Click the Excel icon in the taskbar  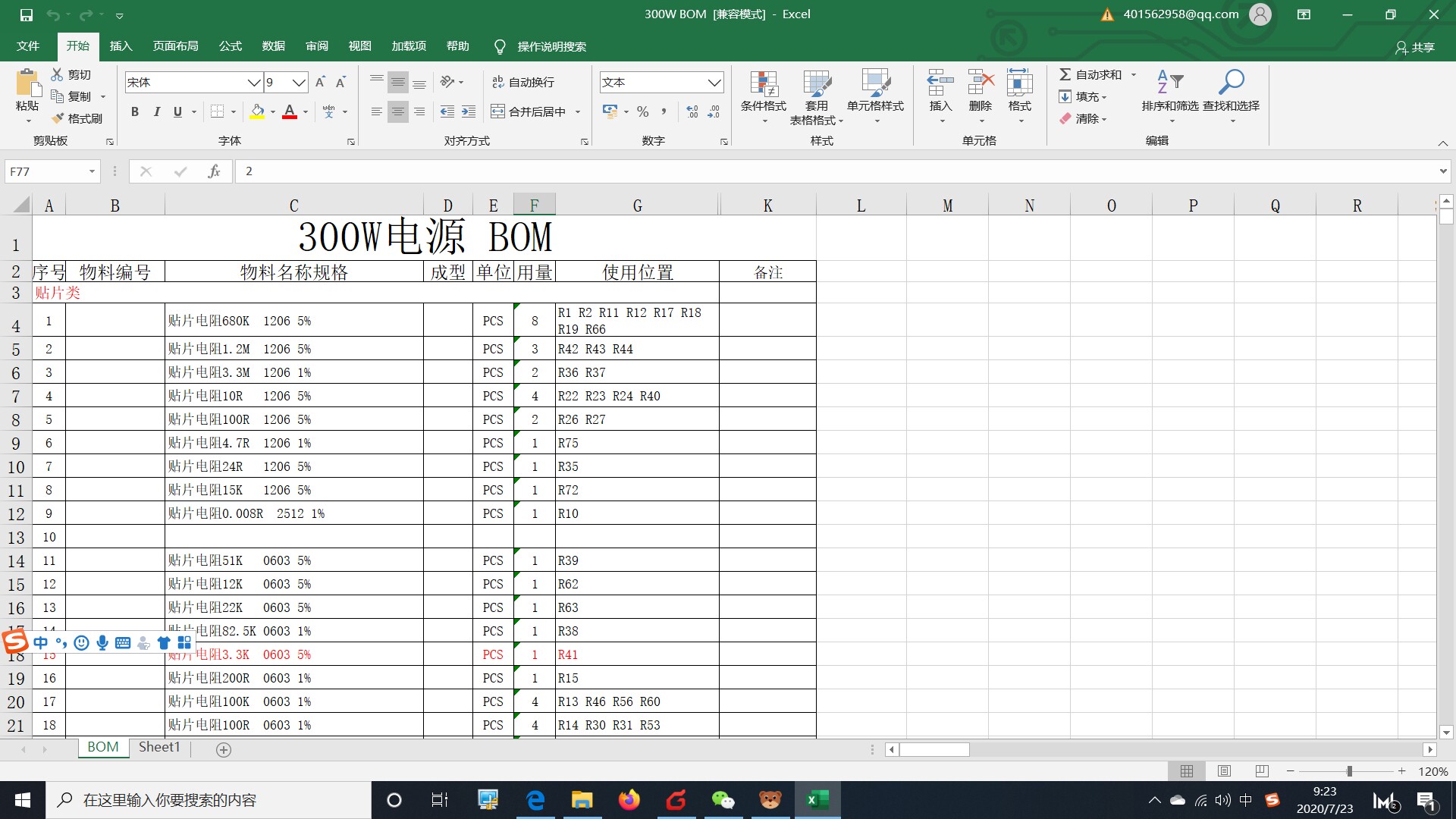(817, 799)
